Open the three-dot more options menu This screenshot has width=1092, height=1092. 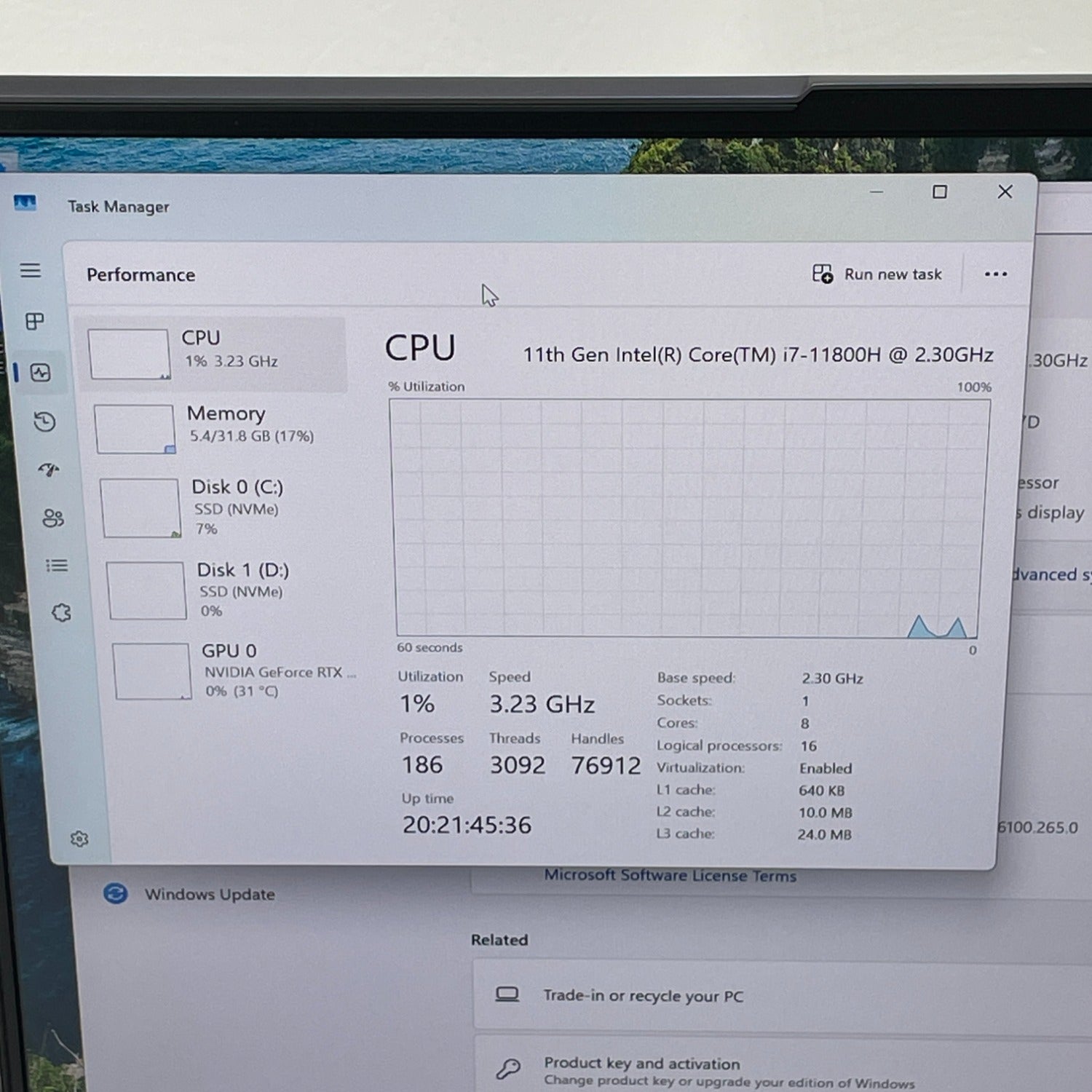tap(995, 274)
